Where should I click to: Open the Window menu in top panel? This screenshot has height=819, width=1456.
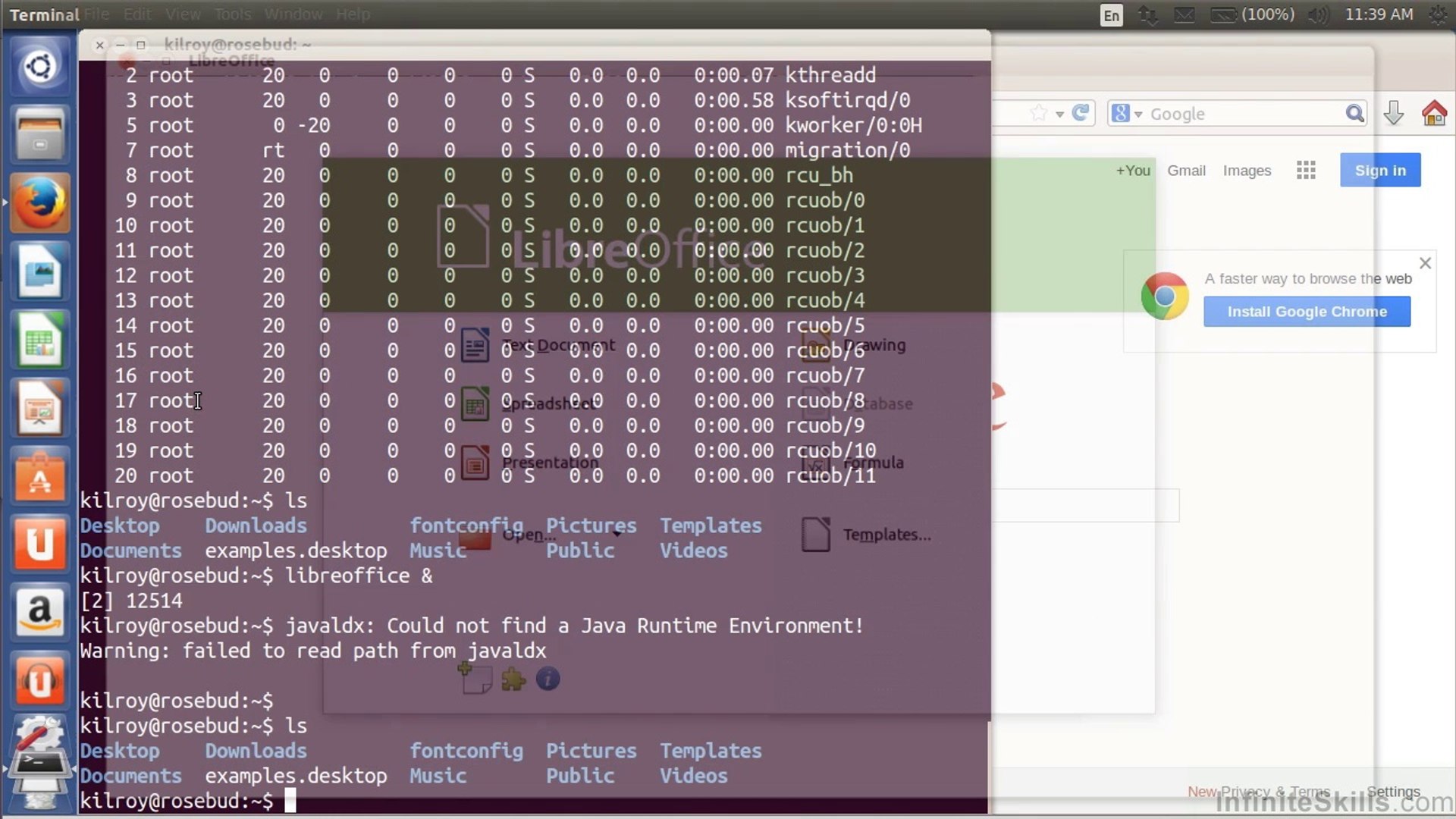(293, 14)
